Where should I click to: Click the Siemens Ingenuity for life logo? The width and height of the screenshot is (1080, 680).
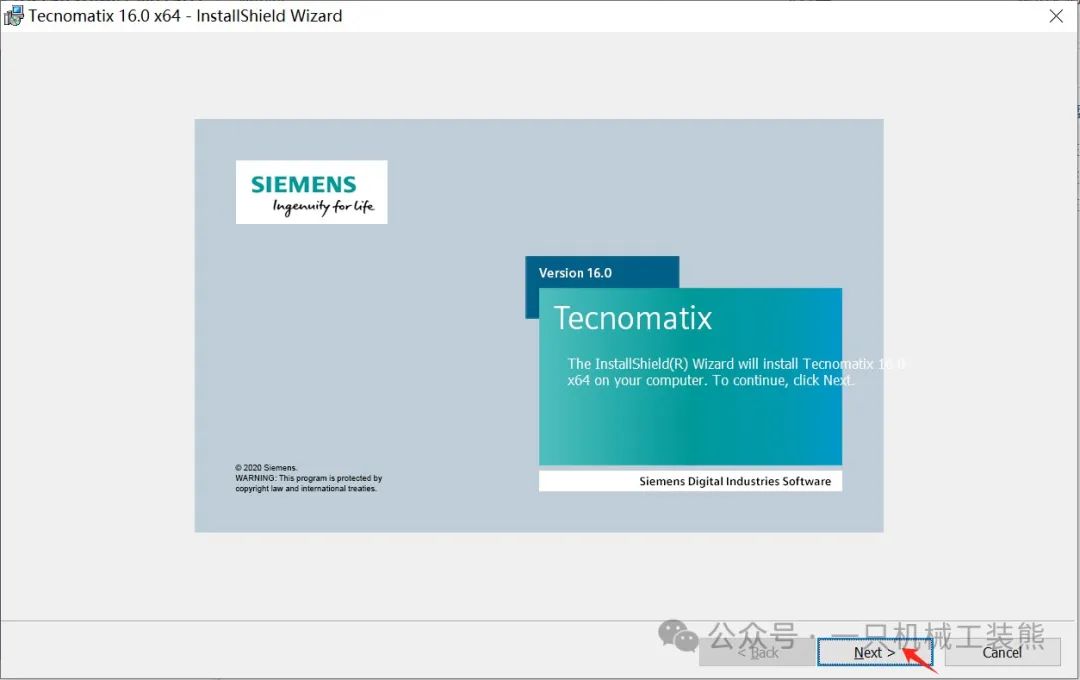(311, 192)
